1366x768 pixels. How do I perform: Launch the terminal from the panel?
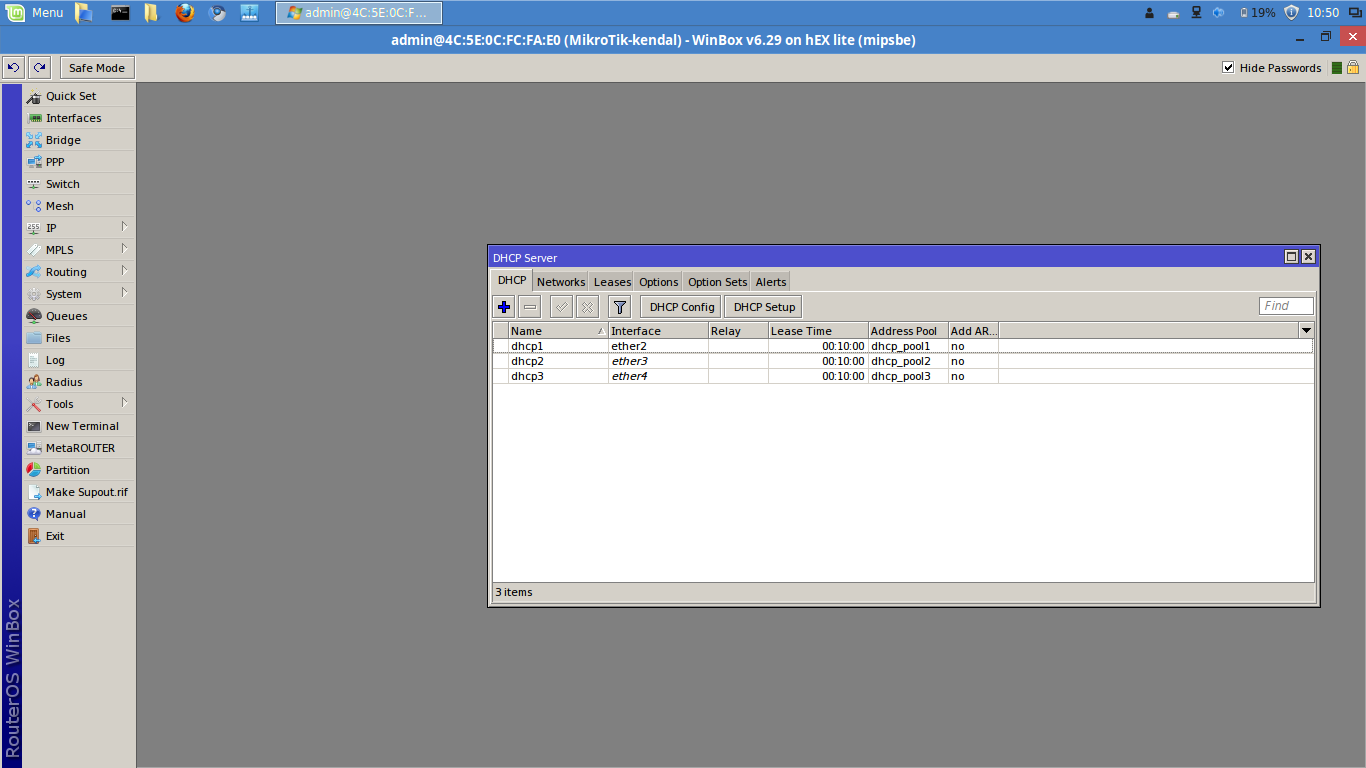pyautogui.click(x=119, y=13)
